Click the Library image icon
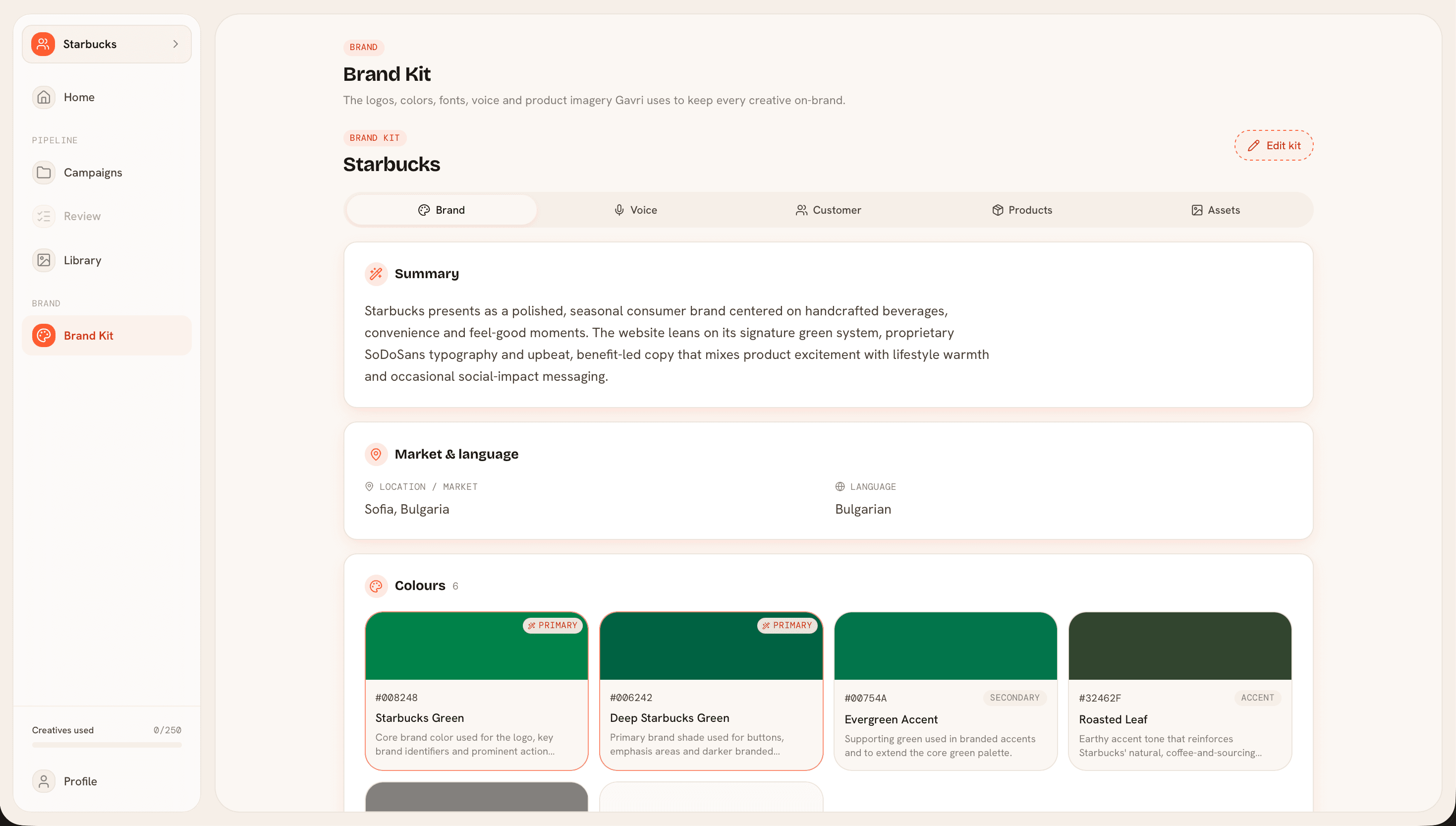 pyautogui.click(x=44, y=260)
